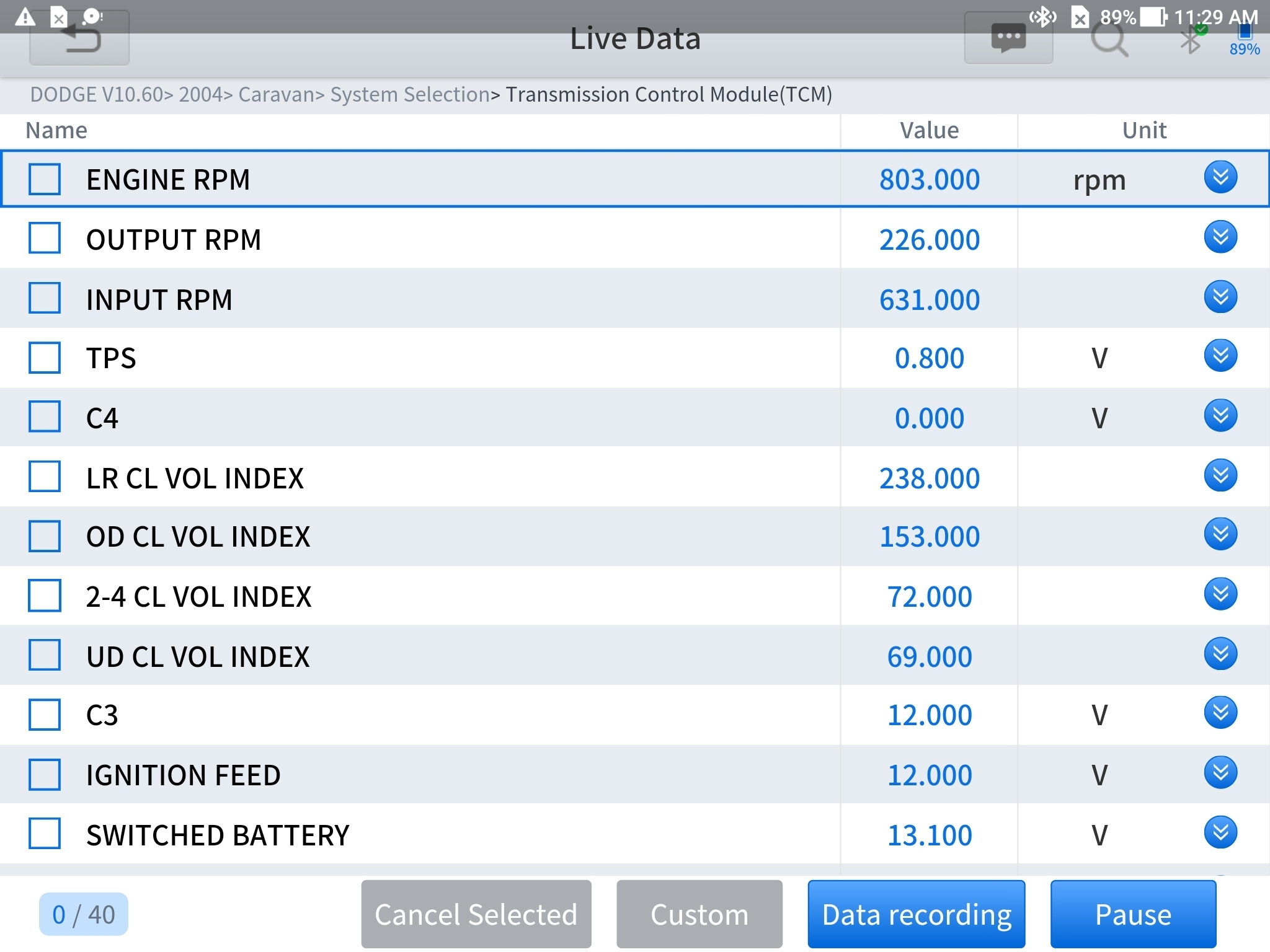Image resolution: width=1270 pixels, height=952 pixels.
Task: Expand the ENGINE RPM row arrow
Action: [x=1220, y=178]
